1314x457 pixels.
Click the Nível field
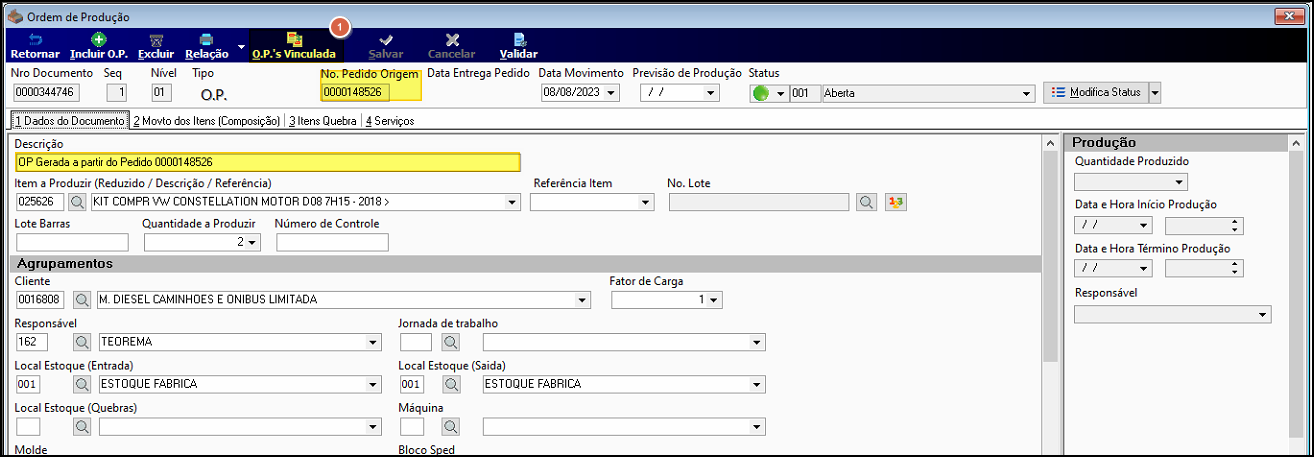click(x=161, y=93)
